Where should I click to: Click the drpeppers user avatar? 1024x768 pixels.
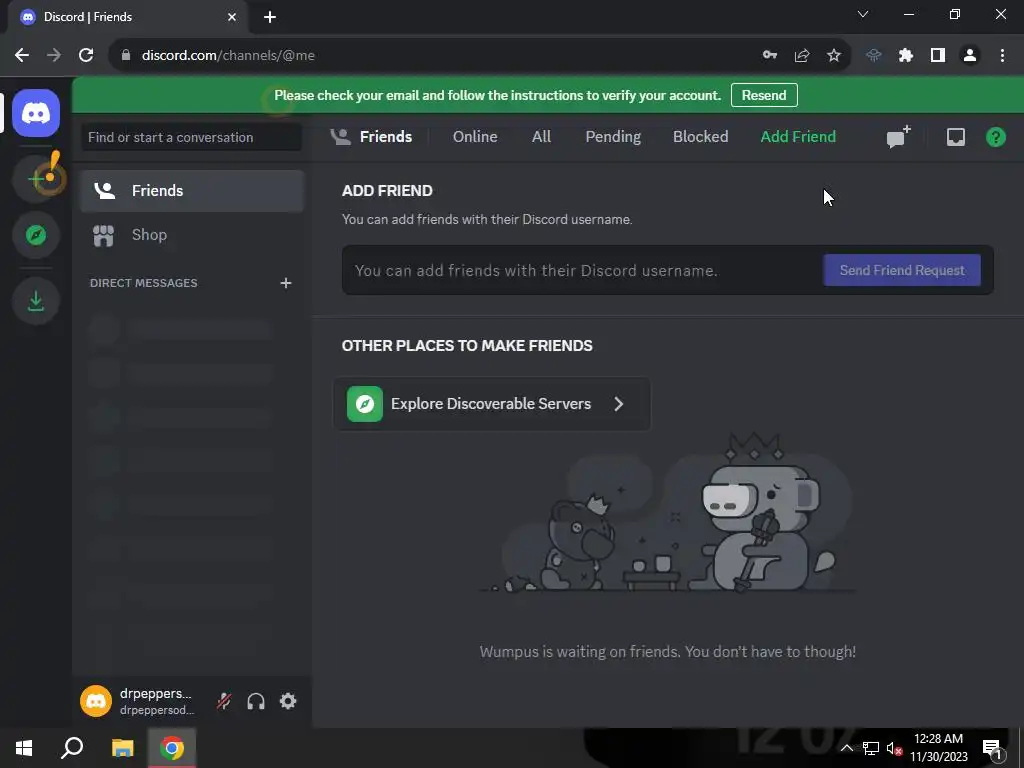[96, 701]
